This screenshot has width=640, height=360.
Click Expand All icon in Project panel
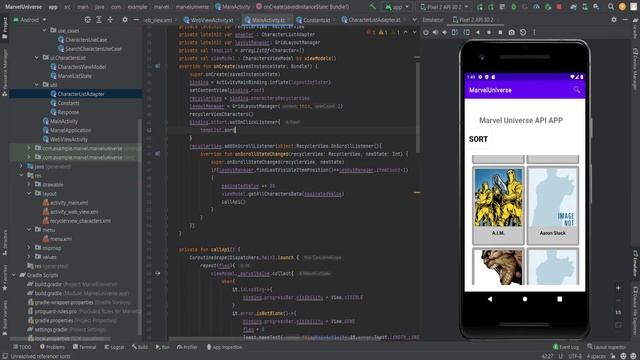coord(99,20)
